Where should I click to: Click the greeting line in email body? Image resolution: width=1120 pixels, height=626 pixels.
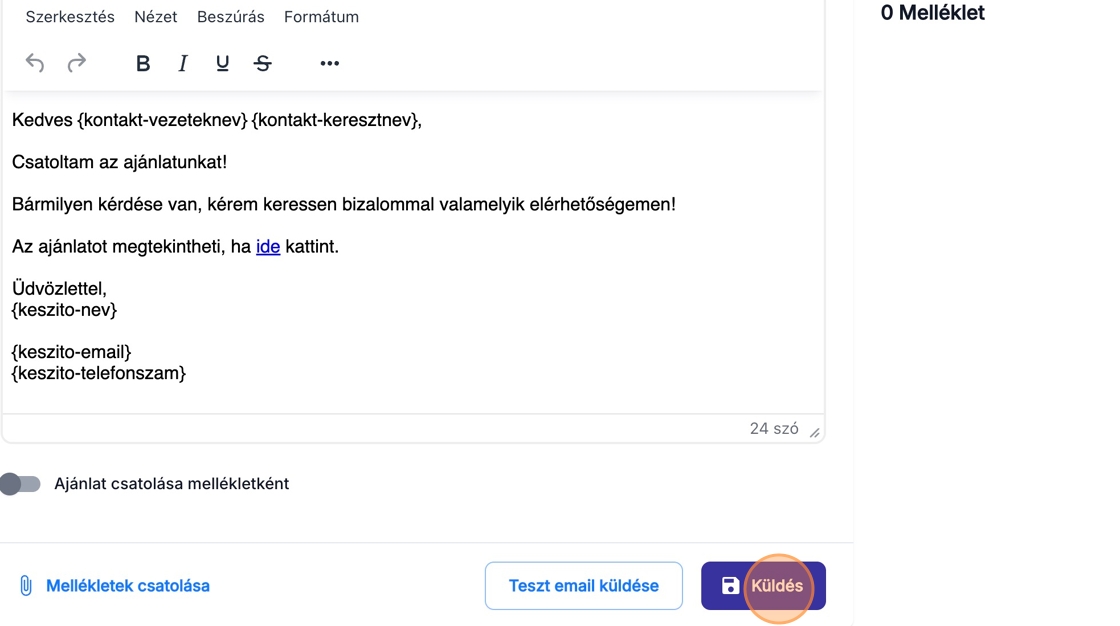coord(217,121)
